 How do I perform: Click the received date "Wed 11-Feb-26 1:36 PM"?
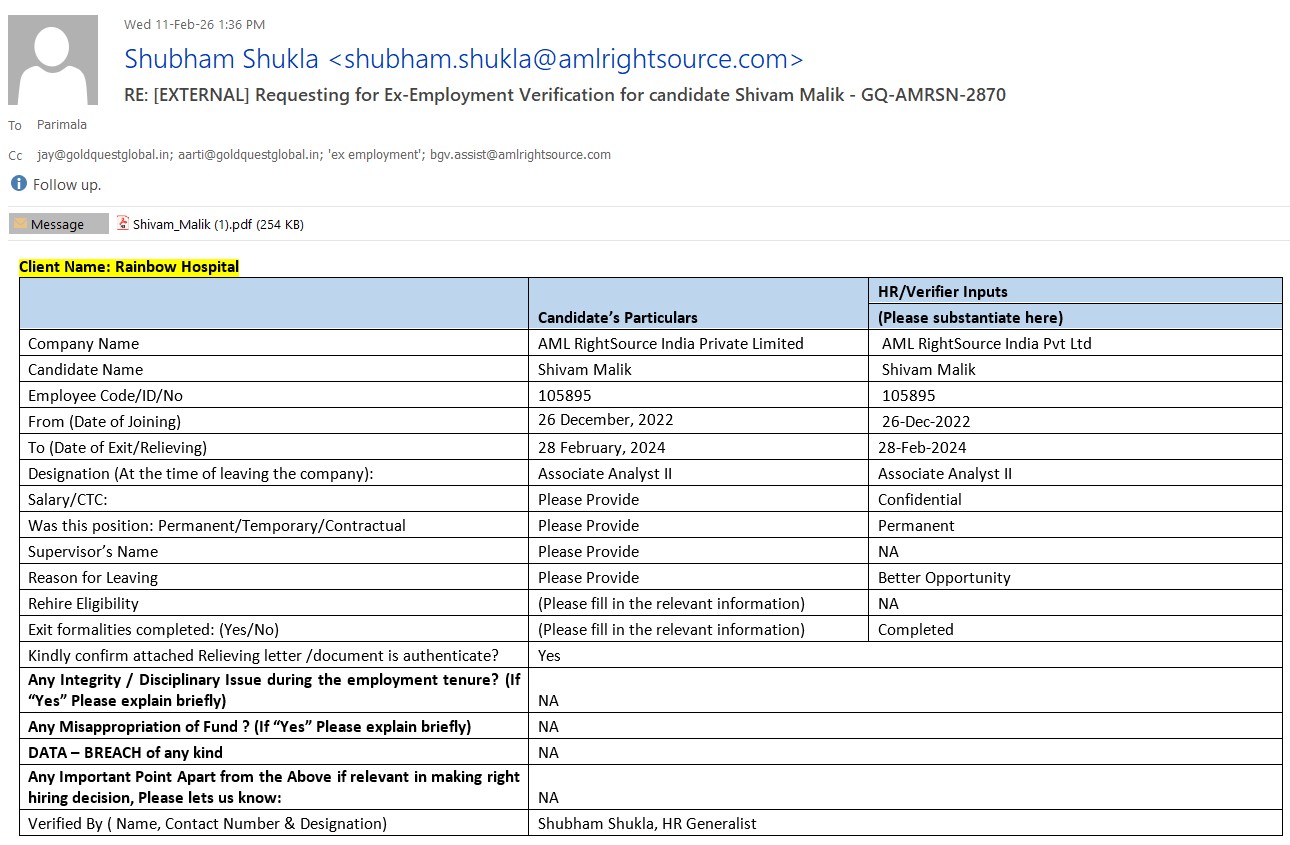(x=194, y=24)
